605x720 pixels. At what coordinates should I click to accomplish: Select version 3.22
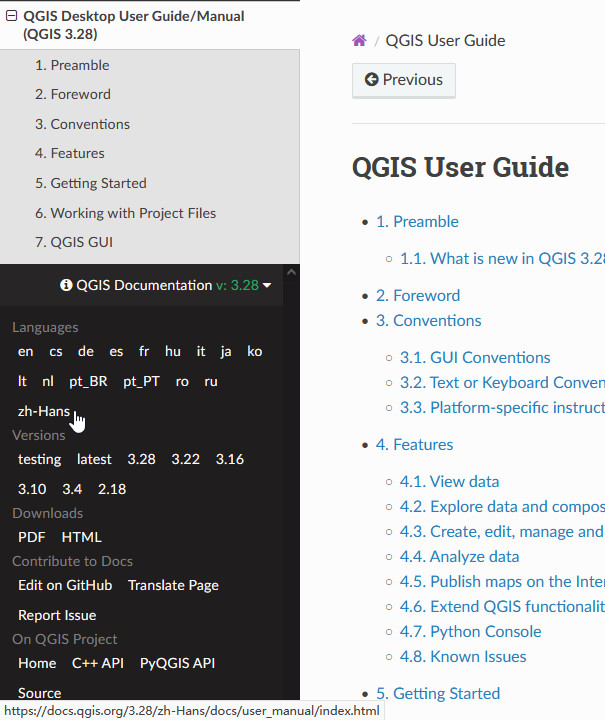tap(185, 460)
